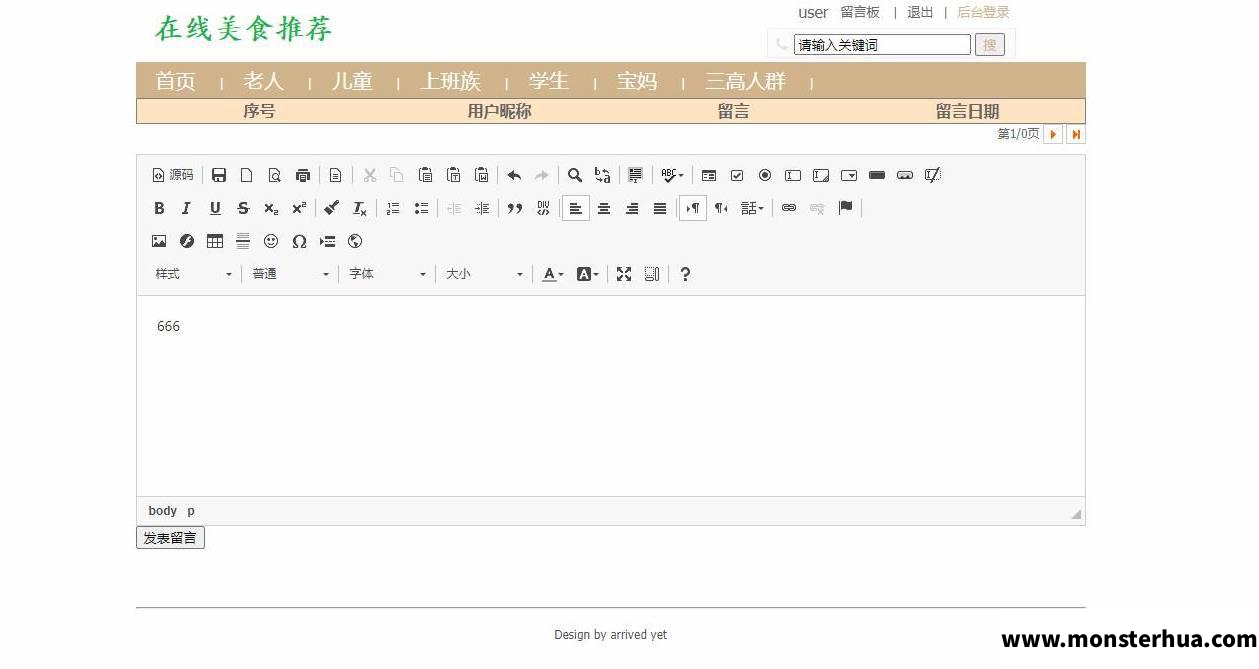Open the spell check dropdown
1259x669 pixels.
(672, 175)
